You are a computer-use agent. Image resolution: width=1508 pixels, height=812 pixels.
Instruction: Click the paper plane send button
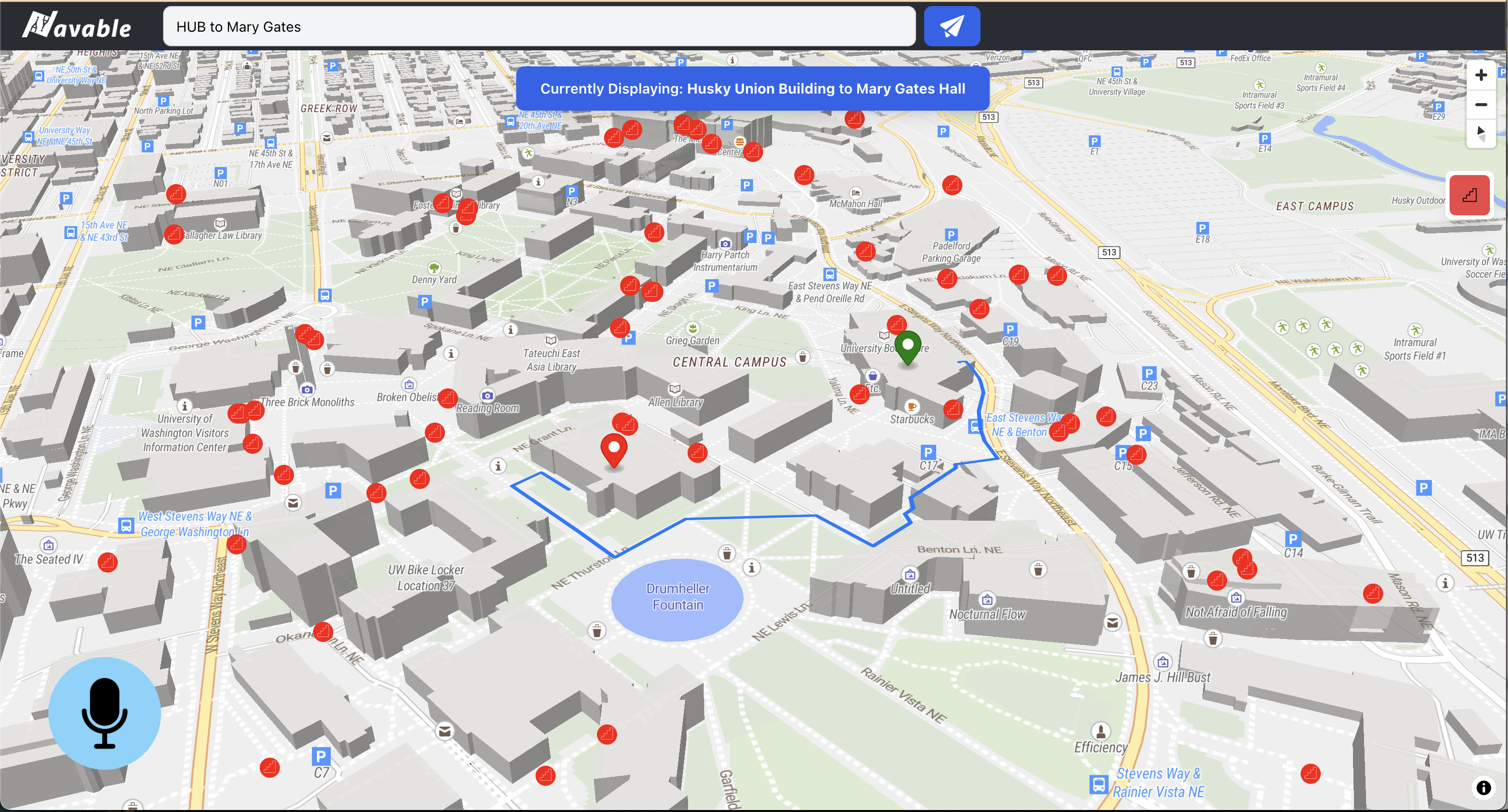951,26
